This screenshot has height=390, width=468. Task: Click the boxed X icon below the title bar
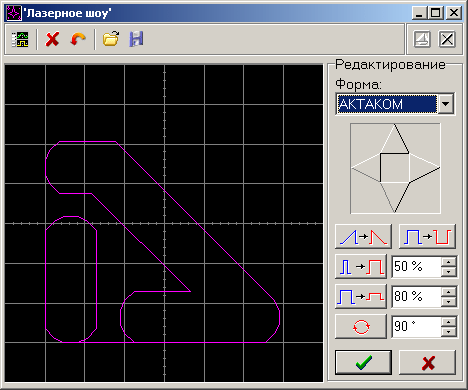click(447, 39)
